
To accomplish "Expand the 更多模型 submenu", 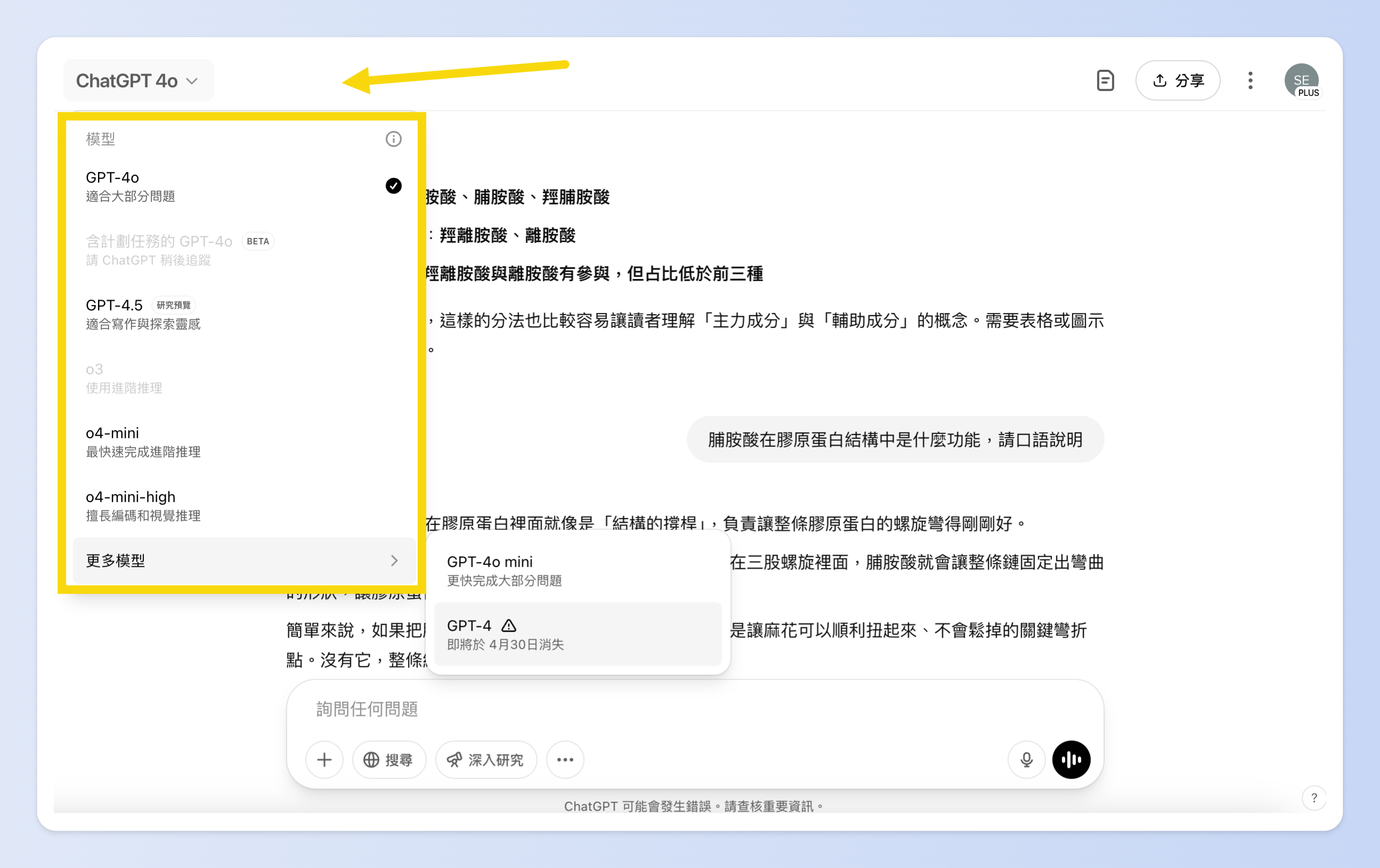I will click(x=243, y=560).
